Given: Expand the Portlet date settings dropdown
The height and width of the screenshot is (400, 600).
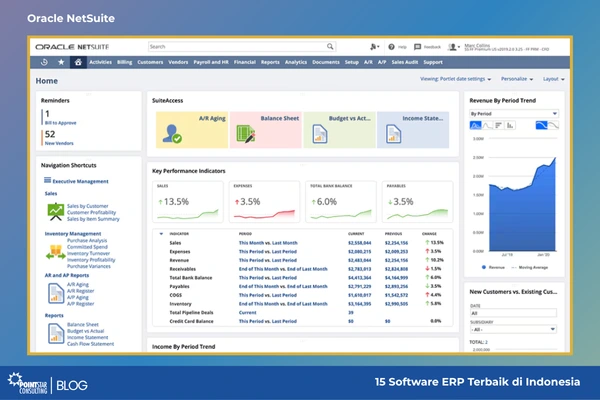Looking at the screenshot, I should (456, 79).
